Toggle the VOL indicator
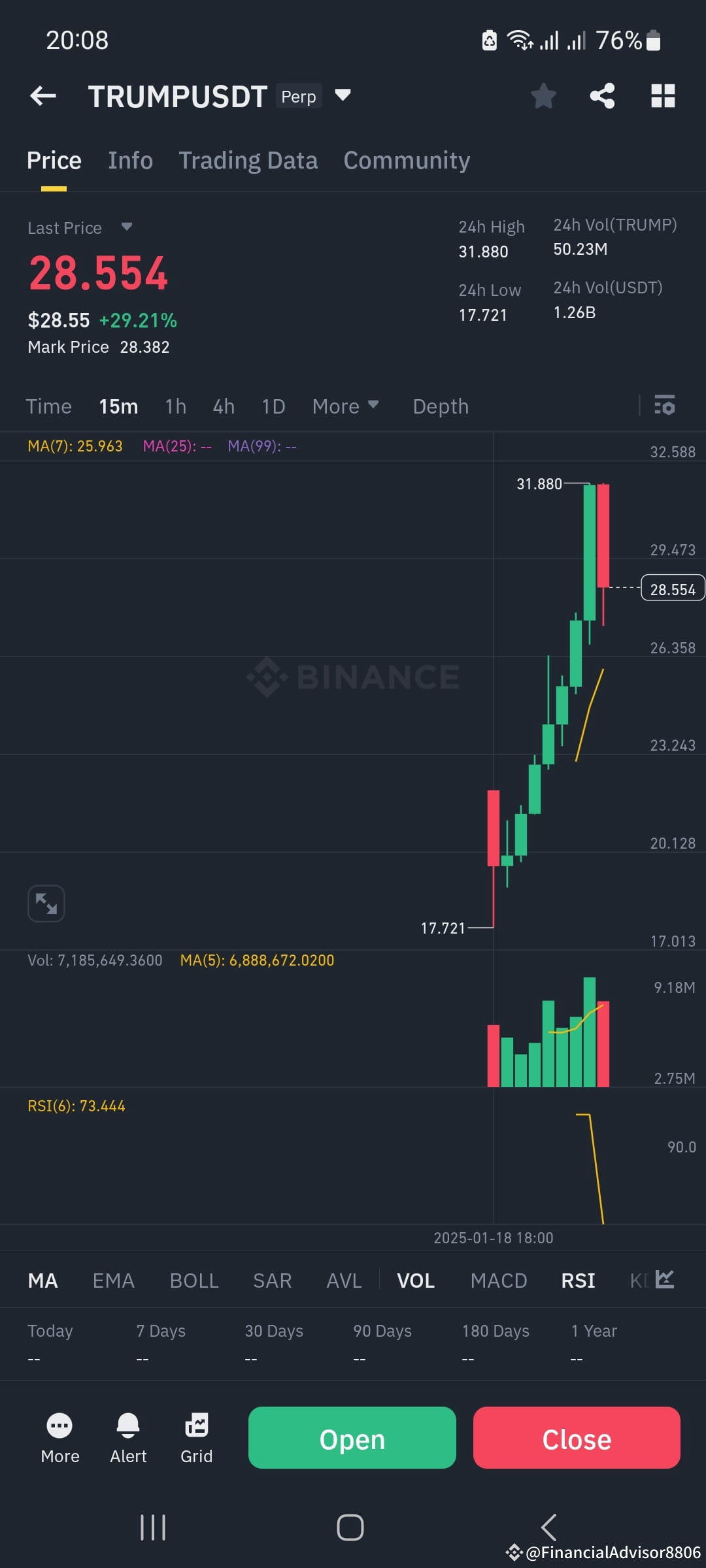The height and width of the screenshot is (1568, 706). 416,1281
